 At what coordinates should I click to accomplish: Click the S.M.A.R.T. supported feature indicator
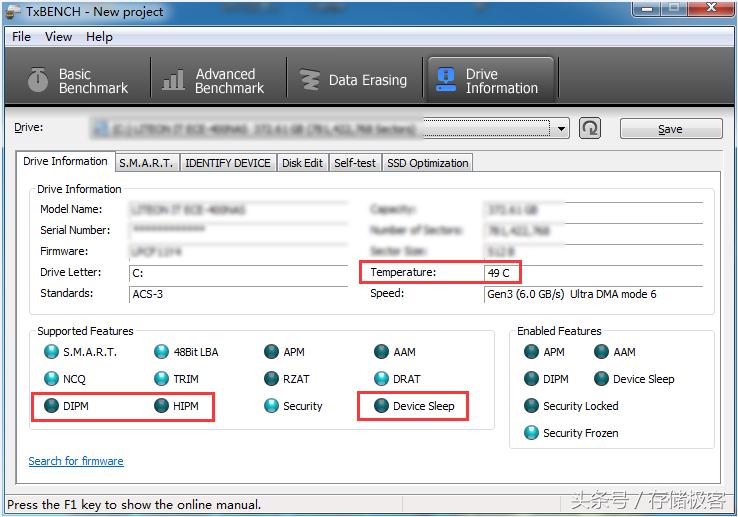51,352
